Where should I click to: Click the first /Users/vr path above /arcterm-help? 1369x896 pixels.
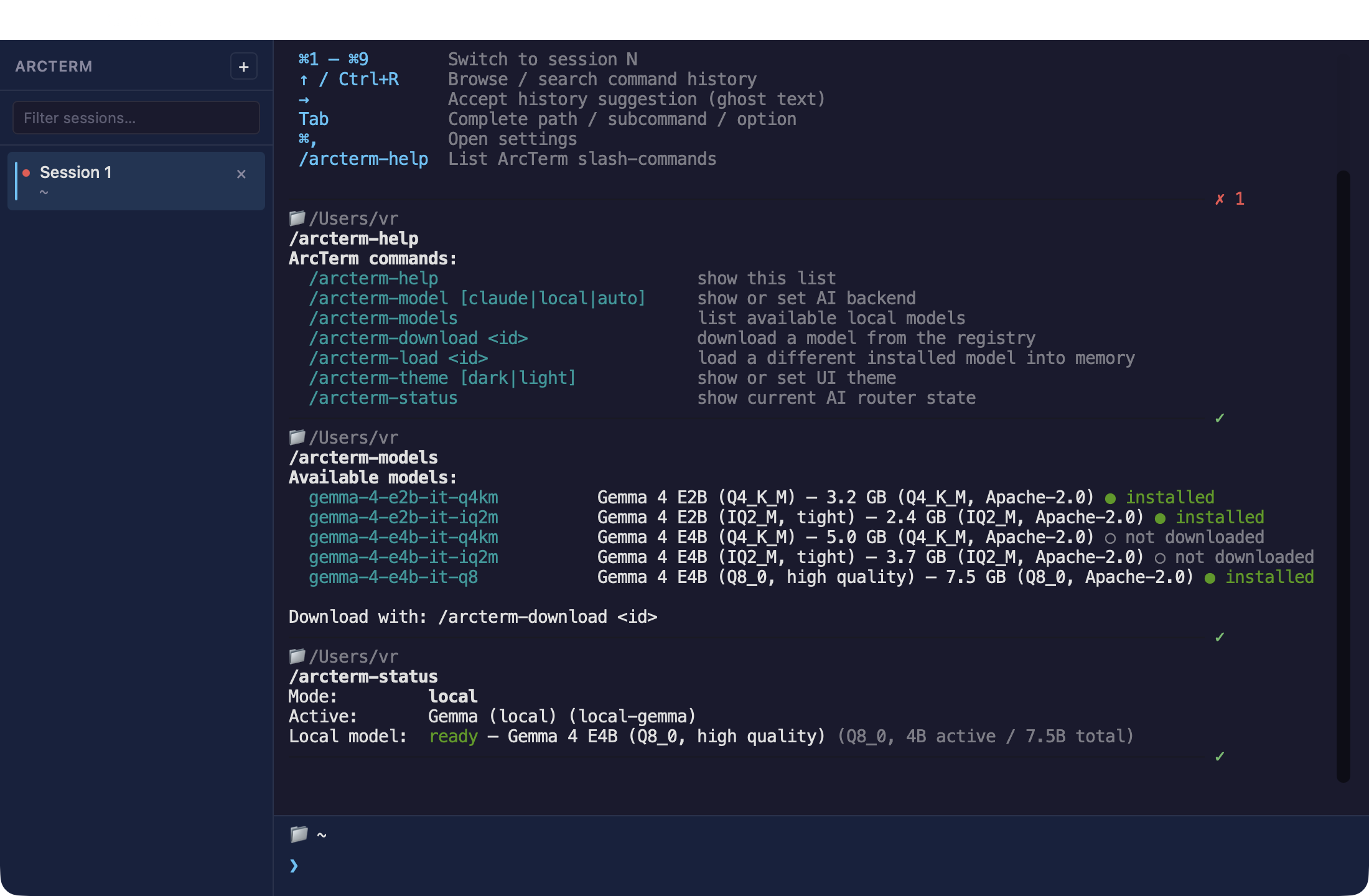(353, 219)
